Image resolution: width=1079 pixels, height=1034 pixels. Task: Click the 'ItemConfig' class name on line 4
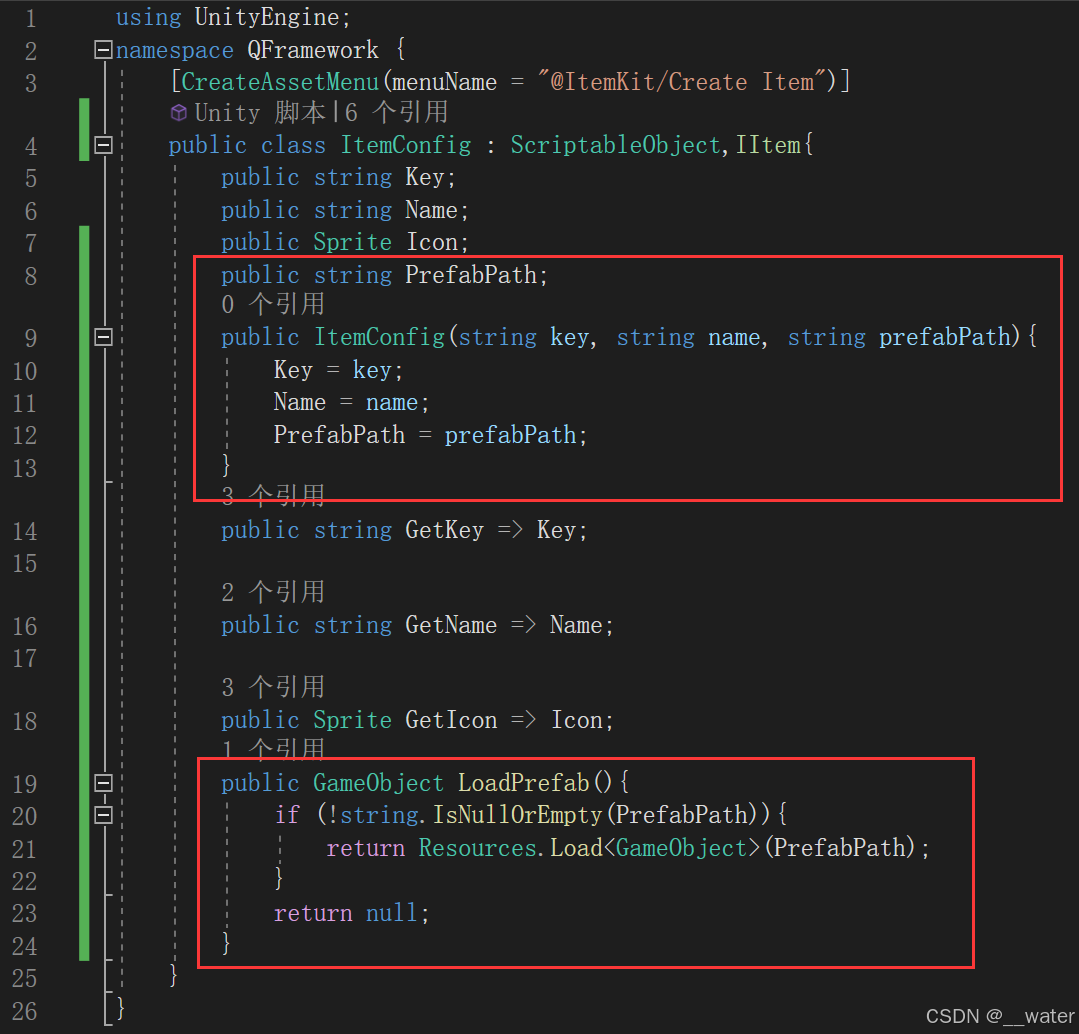[x=406, y=145]
